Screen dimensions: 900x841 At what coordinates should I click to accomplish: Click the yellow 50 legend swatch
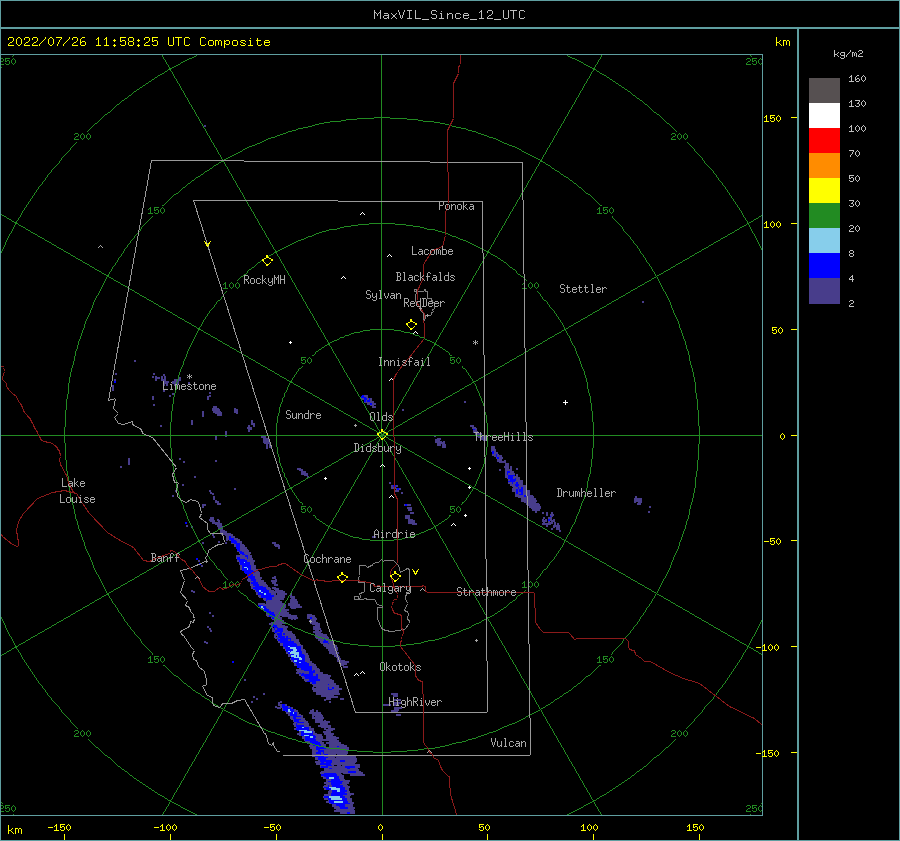tap(824, 191)
